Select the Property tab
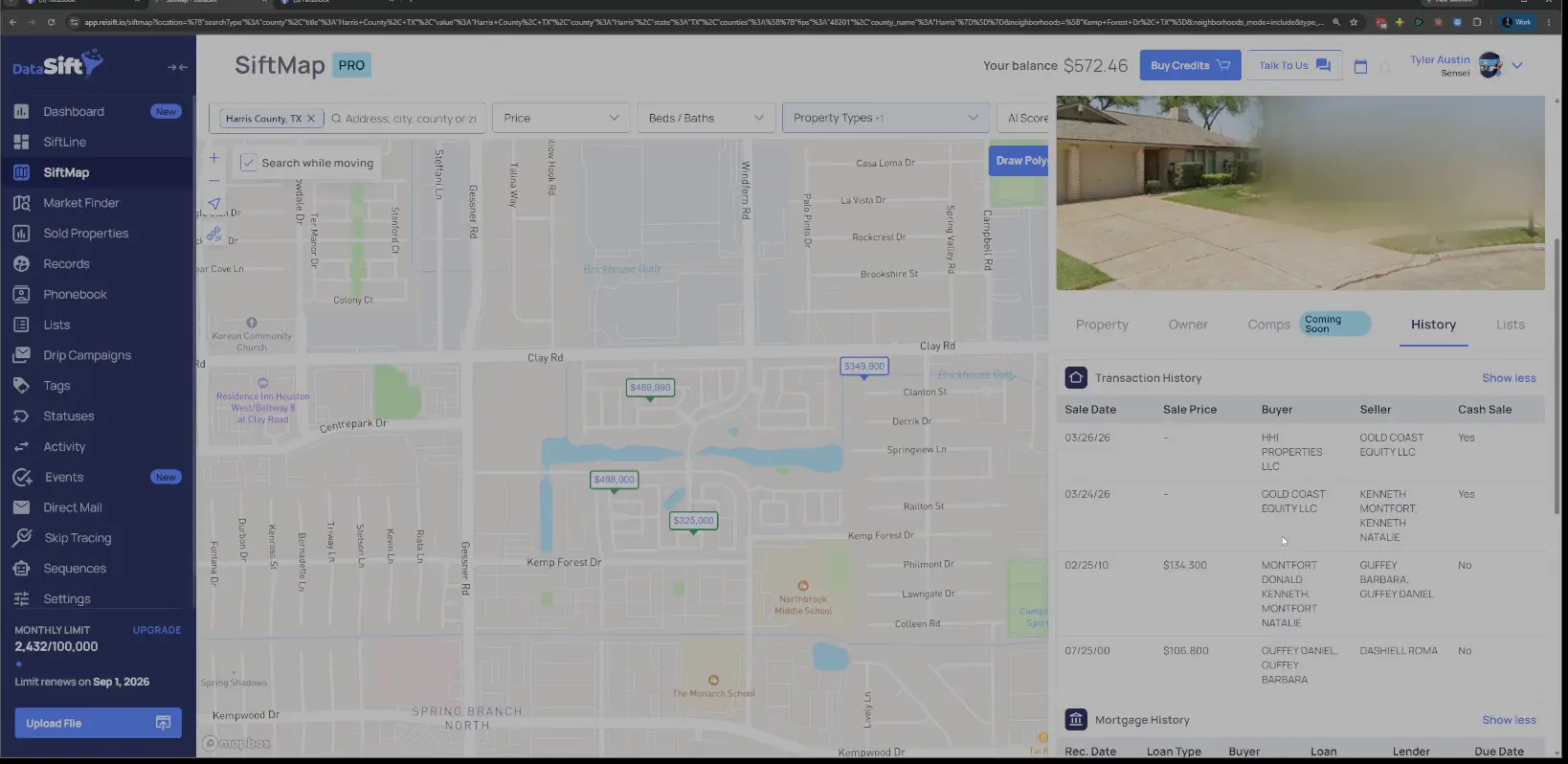This screenshot has width=1568, height=764. point(1102,325)
